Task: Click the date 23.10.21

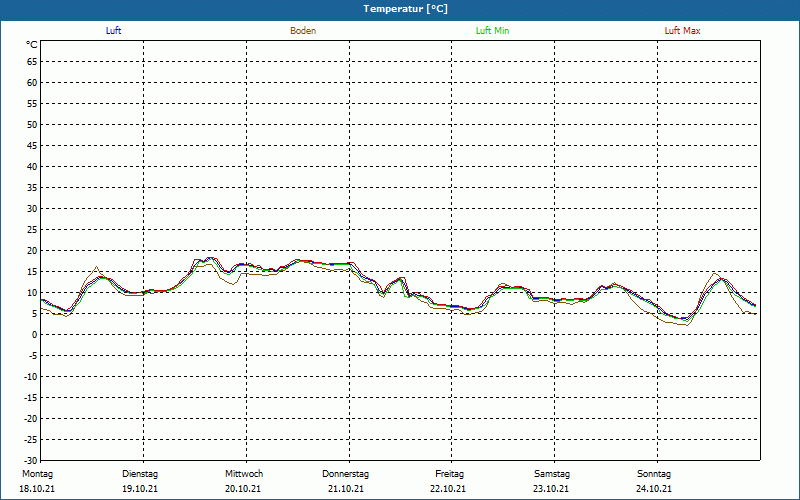Action: pyautogui.click(x=551, y=489)
